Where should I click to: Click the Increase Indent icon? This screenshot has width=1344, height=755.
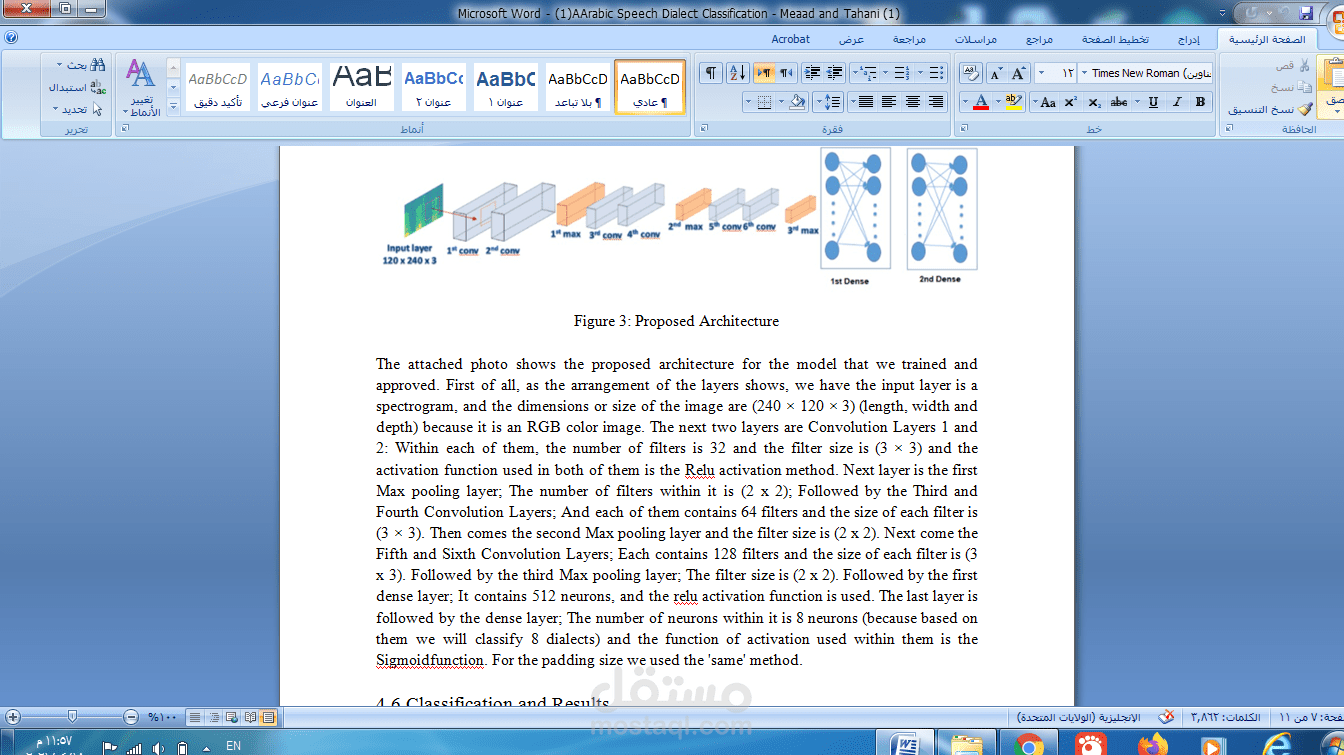click(x=811, y=73)
